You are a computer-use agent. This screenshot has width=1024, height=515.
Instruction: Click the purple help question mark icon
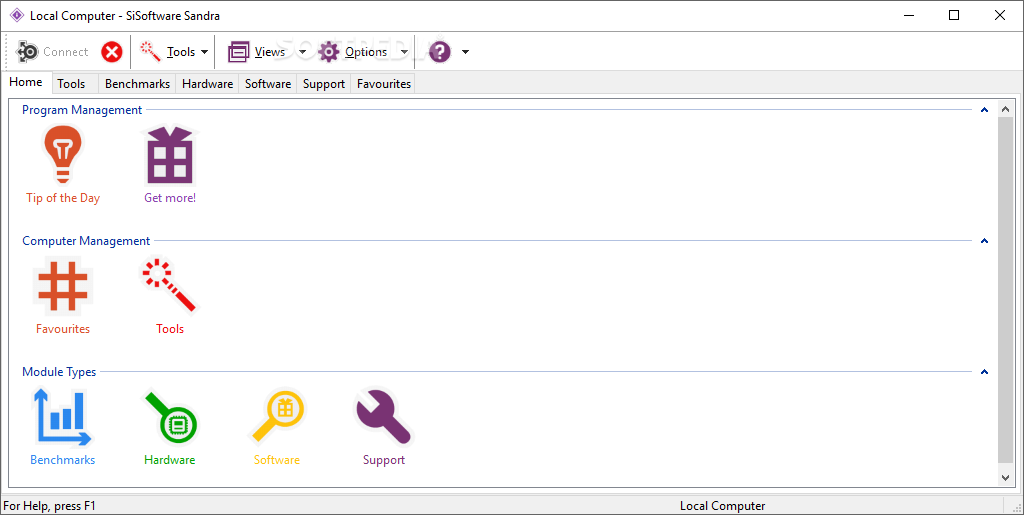[440, 52]
